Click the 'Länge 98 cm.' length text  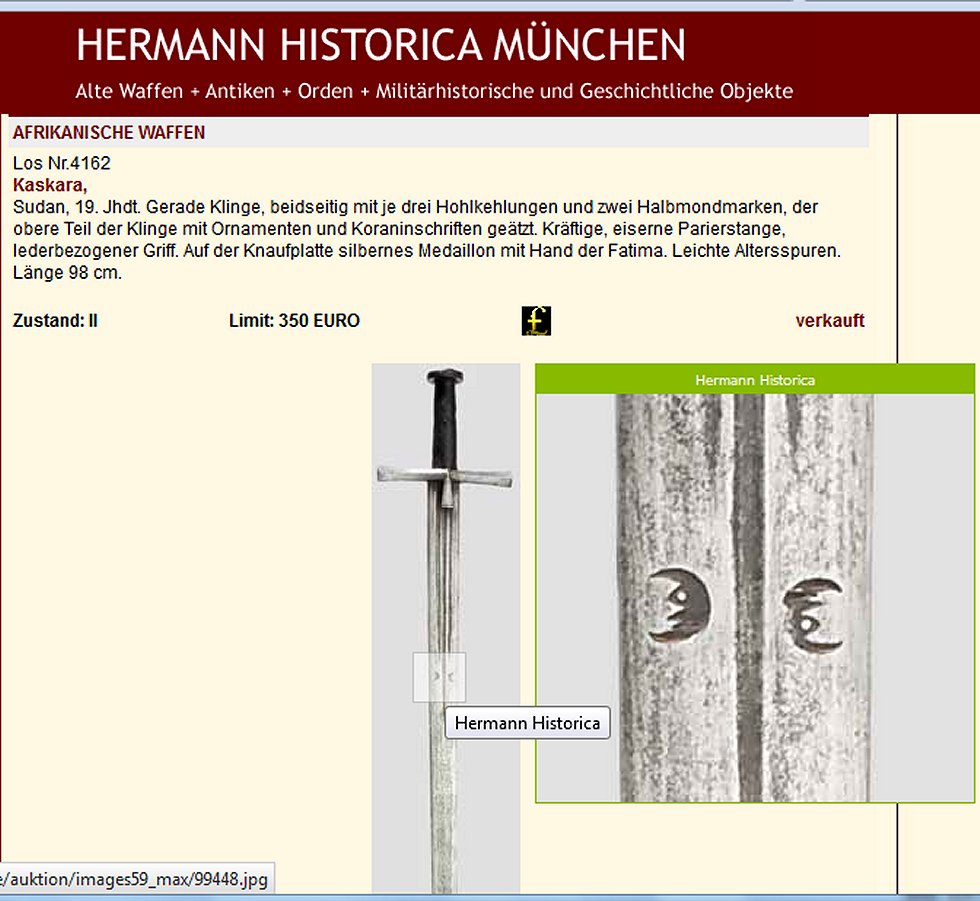[x=67, y=272]
